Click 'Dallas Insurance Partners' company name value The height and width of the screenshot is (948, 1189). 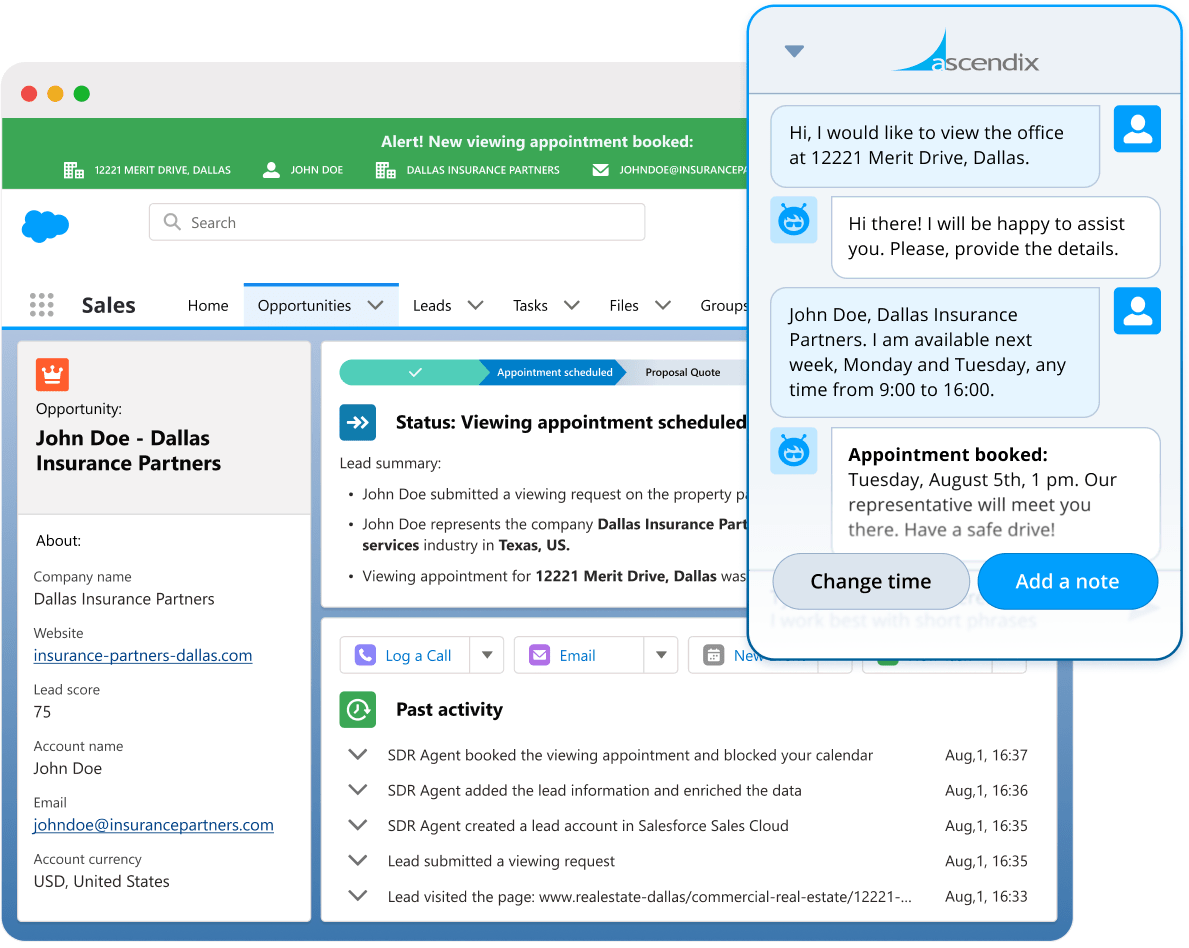pos(124,599)
